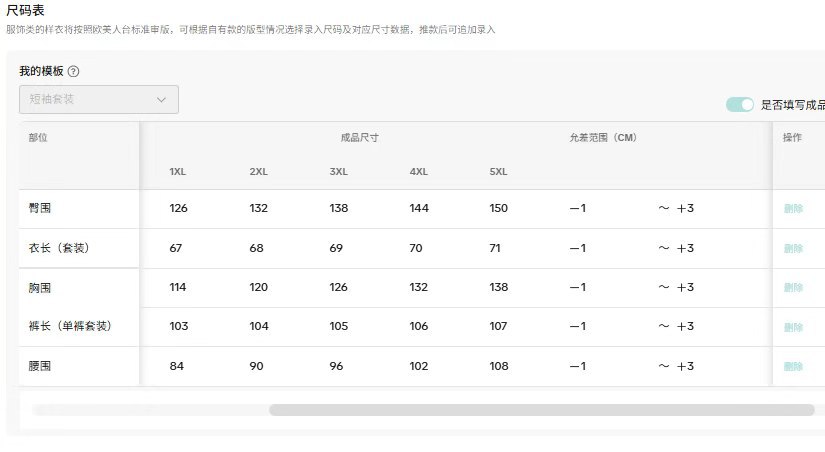
Task: Edit 臀围 1XL value 126
Action: [178, 208]
